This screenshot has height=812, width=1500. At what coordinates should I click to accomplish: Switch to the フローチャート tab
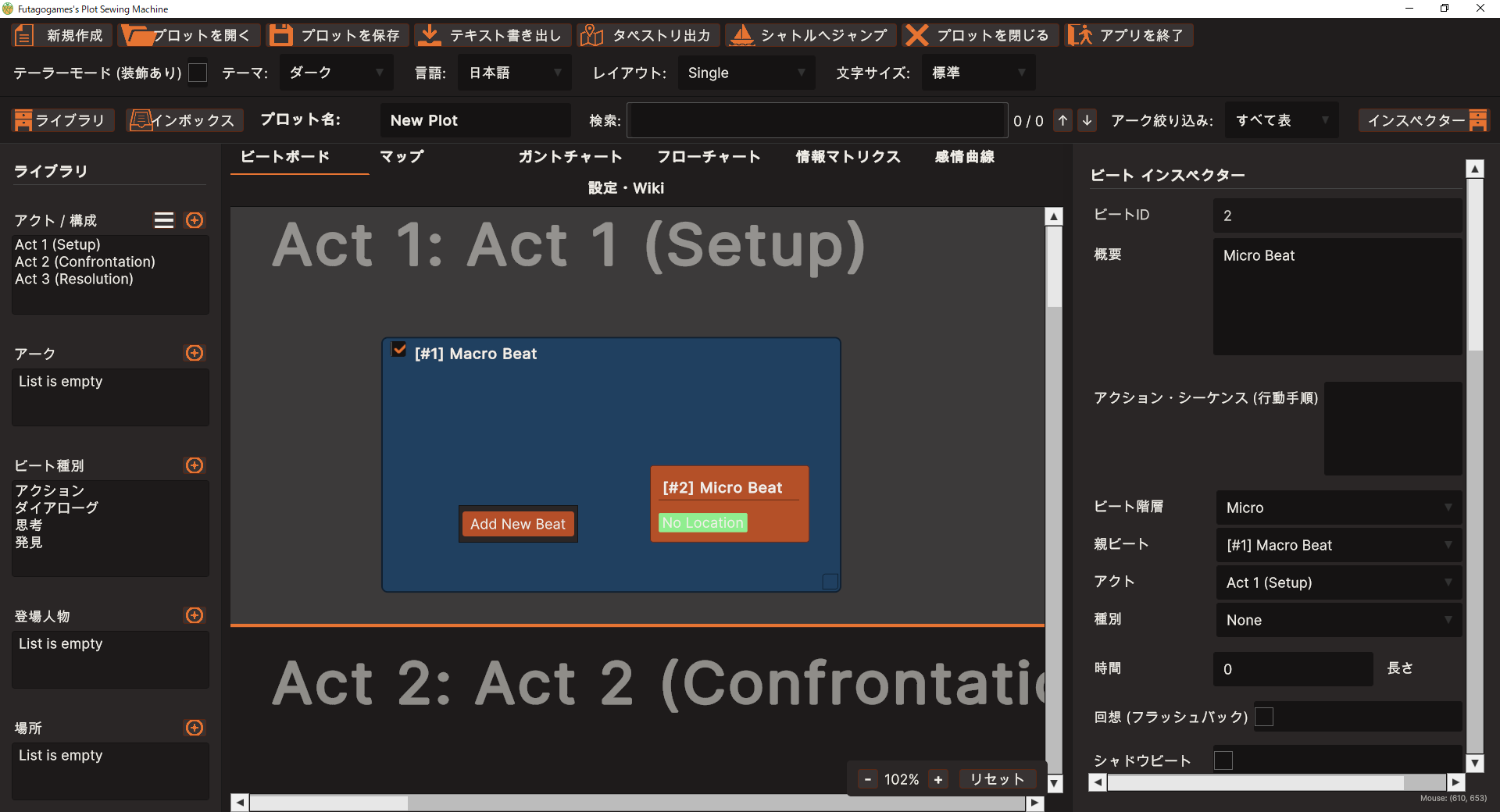709,157
